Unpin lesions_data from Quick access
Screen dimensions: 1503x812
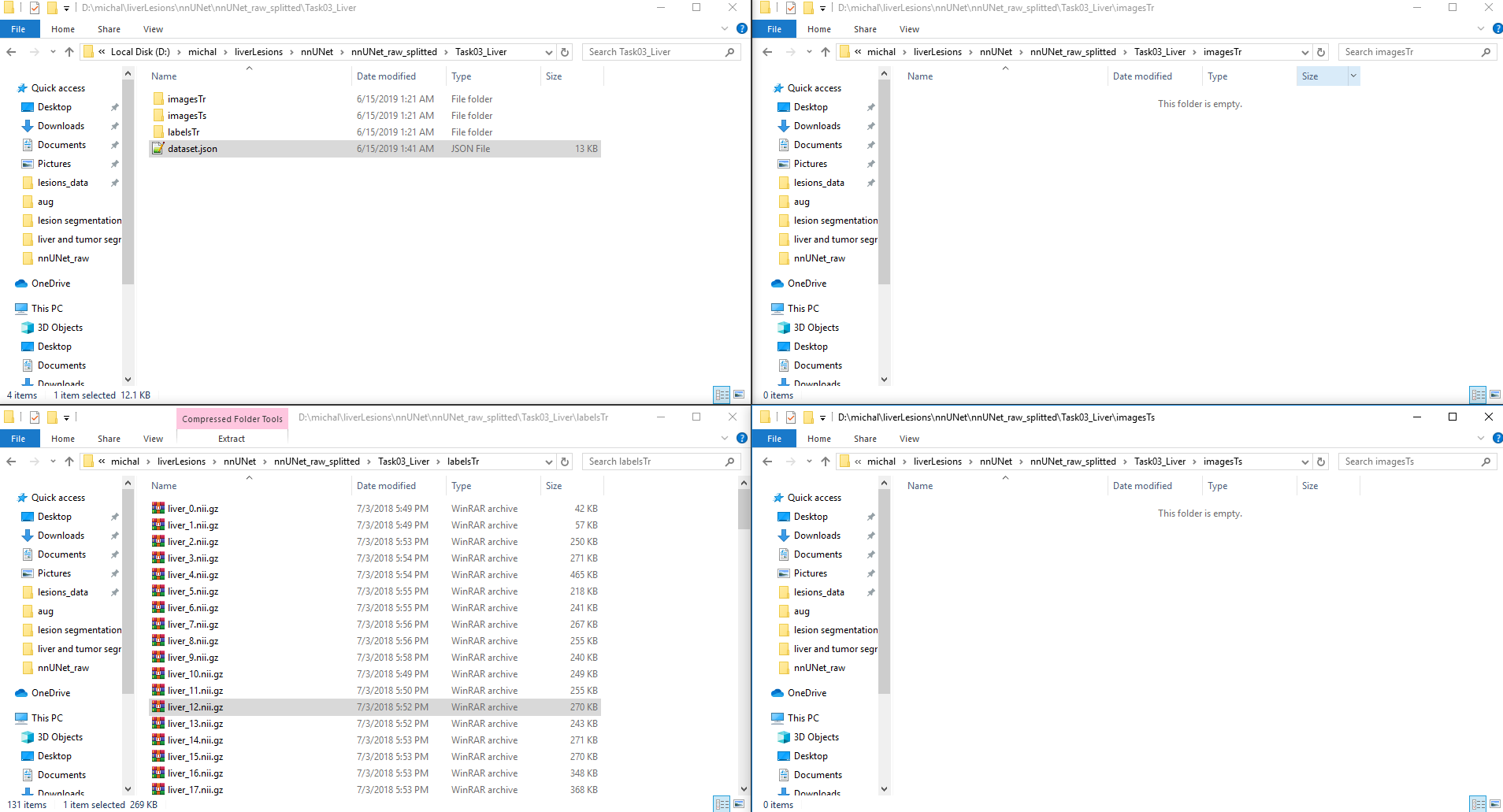(114, 182)
